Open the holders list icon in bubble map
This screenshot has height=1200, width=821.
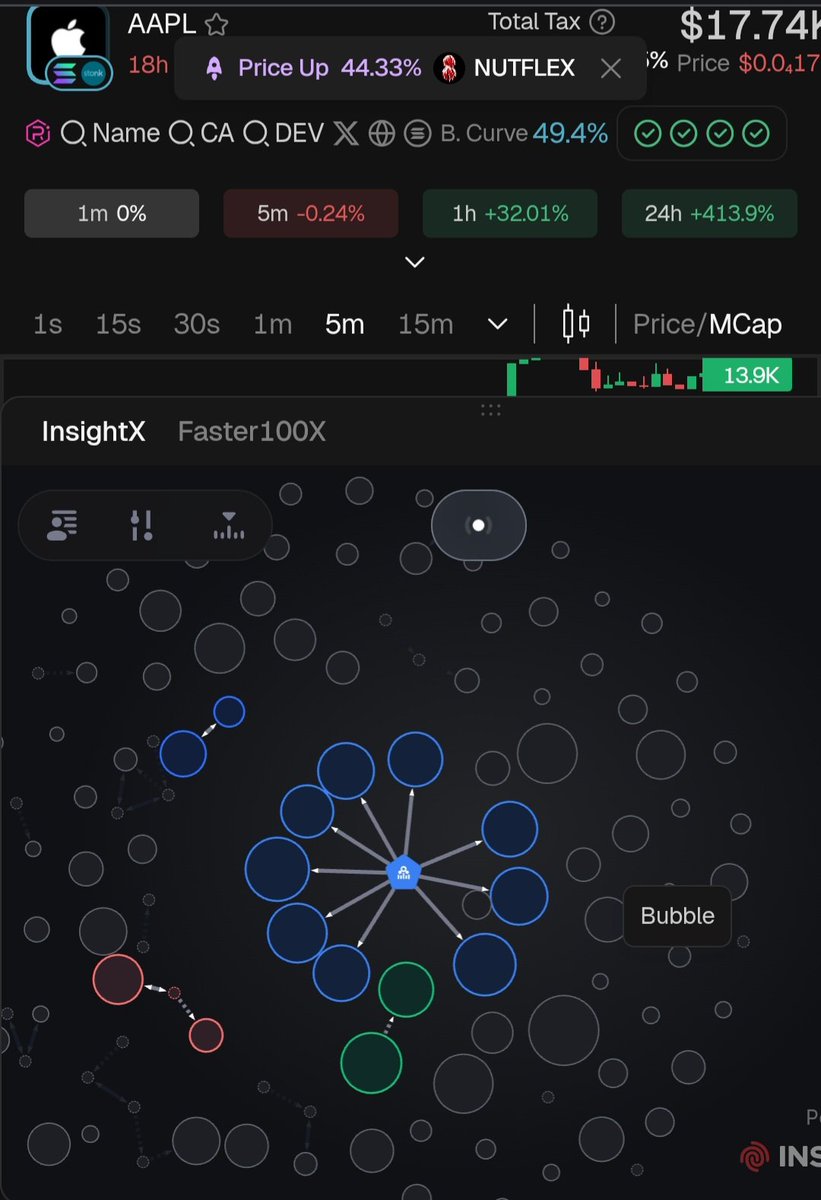(x=63, y=524)
